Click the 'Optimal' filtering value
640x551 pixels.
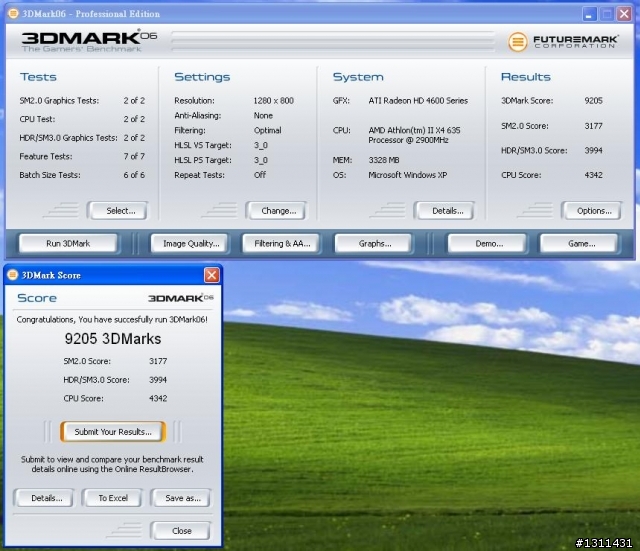[x=267, y=131]
